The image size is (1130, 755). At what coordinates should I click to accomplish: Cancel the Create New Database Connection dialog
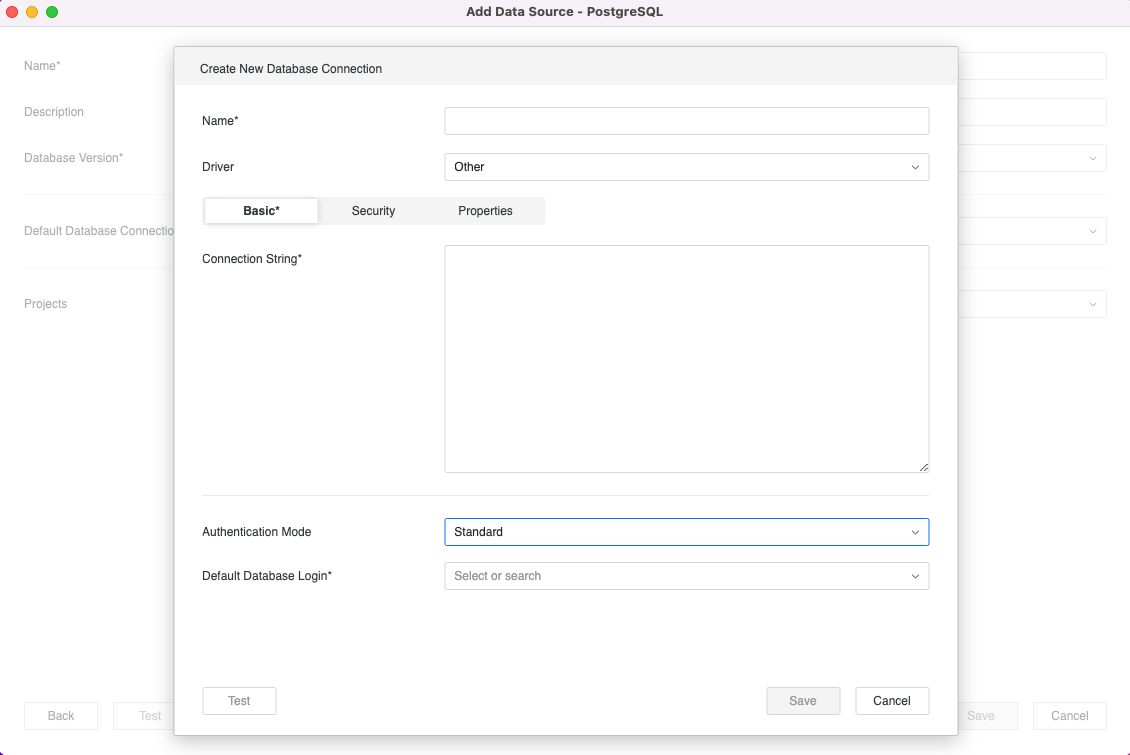892,701
